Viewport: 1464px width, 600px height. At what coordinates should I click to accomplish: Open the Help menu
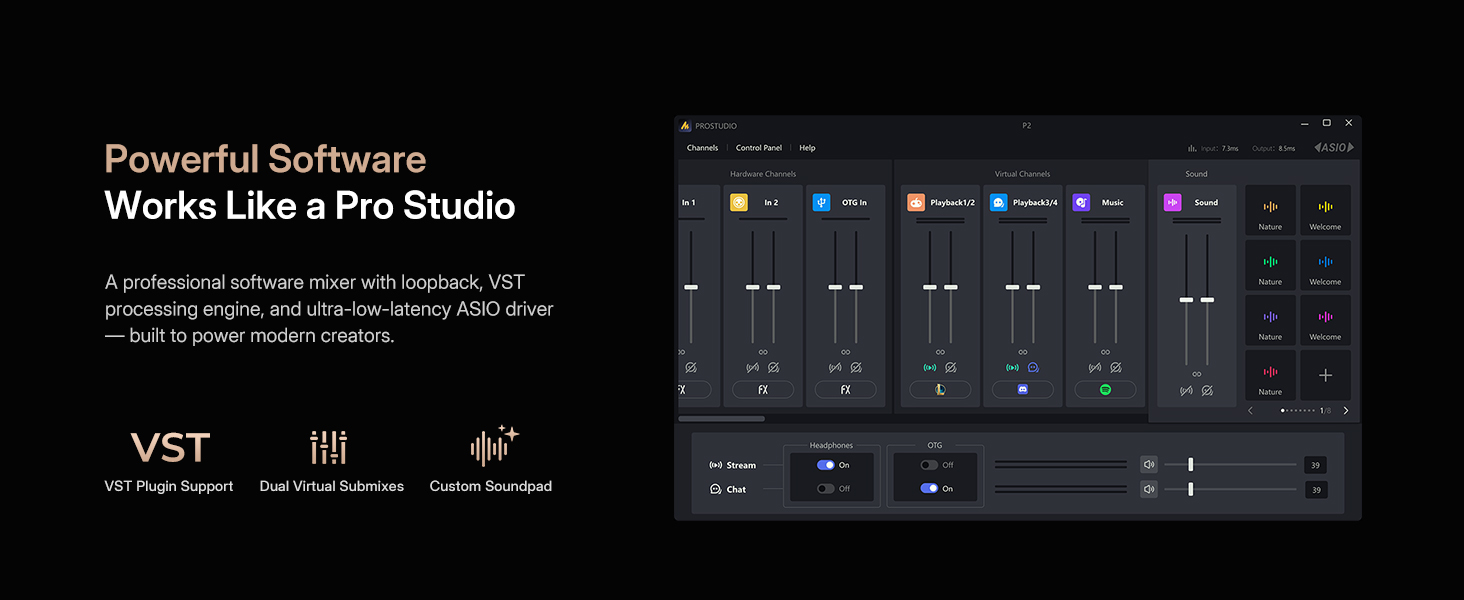(x=807, y=148)
